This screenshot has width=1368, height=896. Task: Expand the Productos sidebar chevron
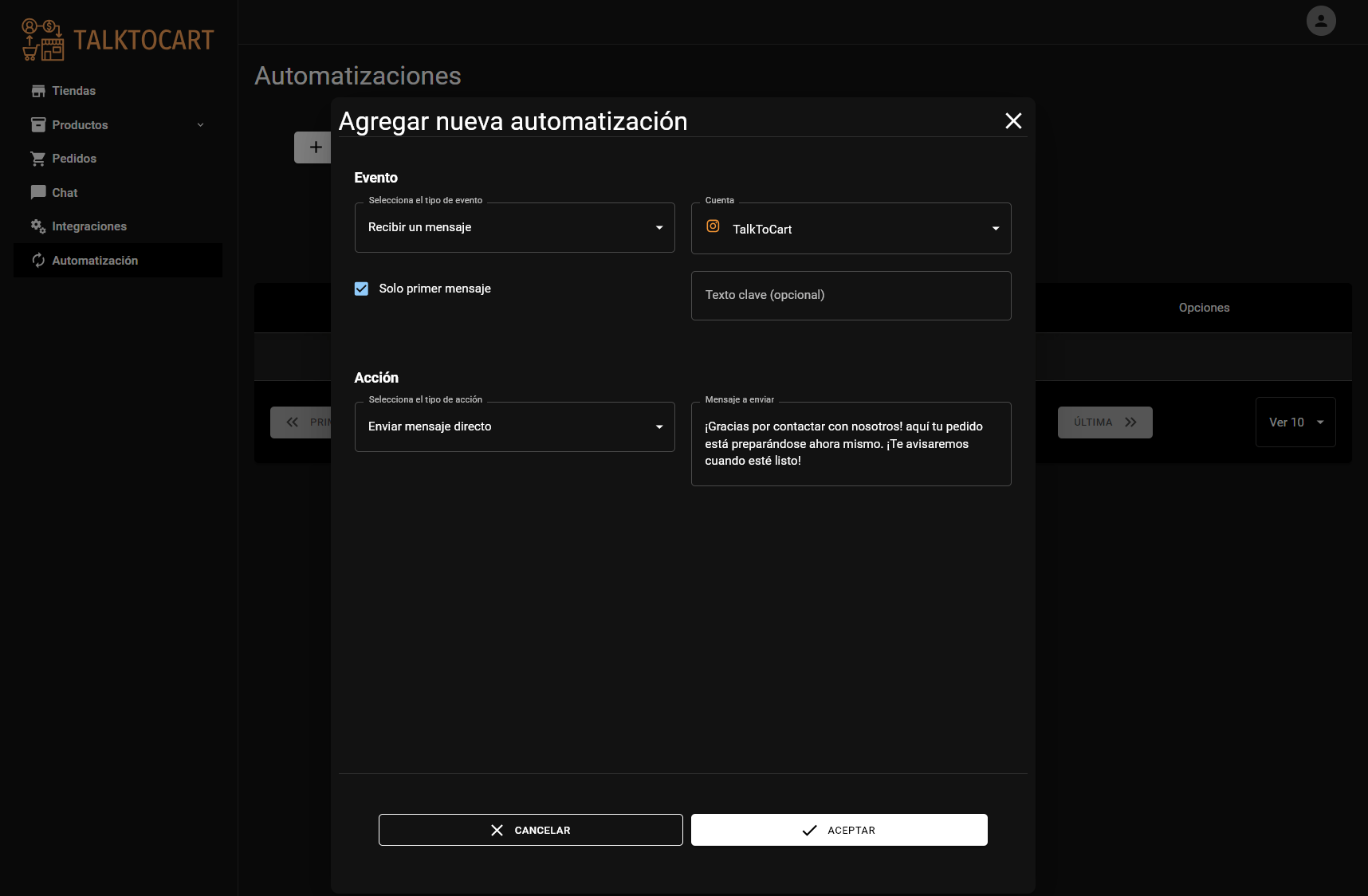click(200, 125)
